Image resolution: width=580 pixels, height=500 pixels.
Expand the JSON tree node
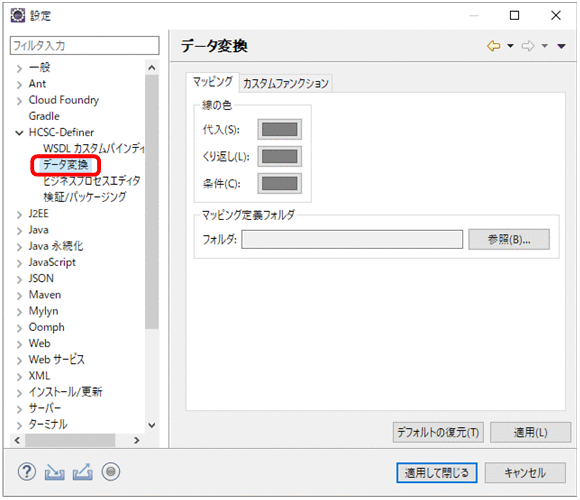[x=19, y=279]
